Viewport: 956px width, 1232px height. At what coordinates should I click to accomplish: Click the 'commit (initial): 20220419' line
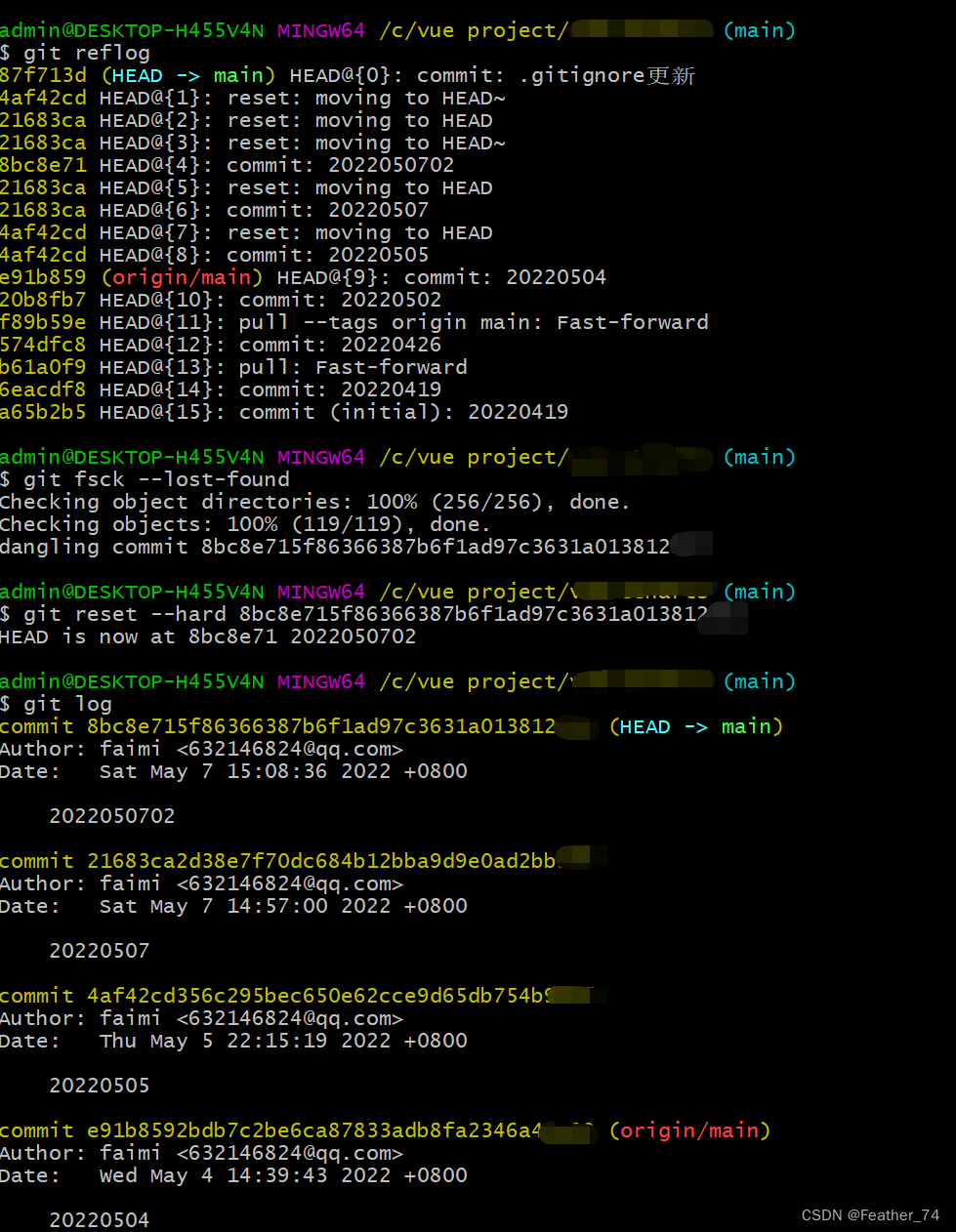[x=284, y=412]
